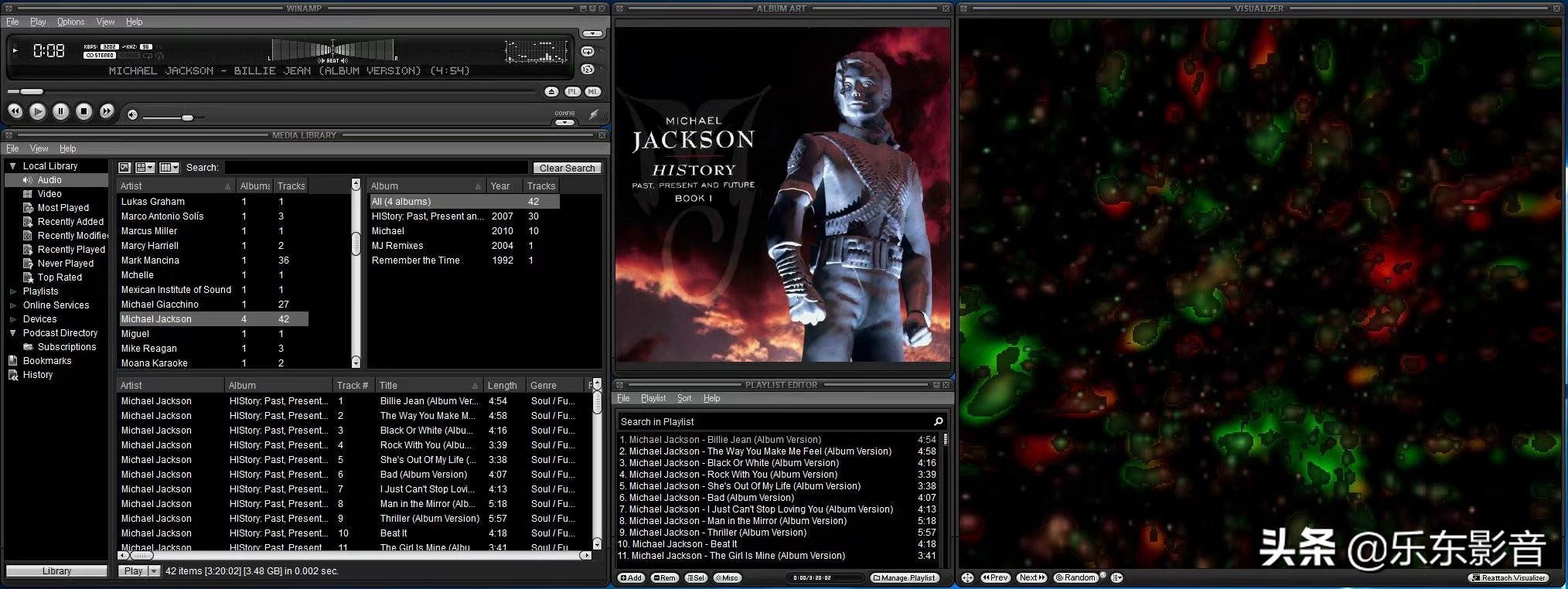This screenshot has height=589, width=1568.
Task: Collapse the Local Library tree node
Action: (x=13, y=166)
